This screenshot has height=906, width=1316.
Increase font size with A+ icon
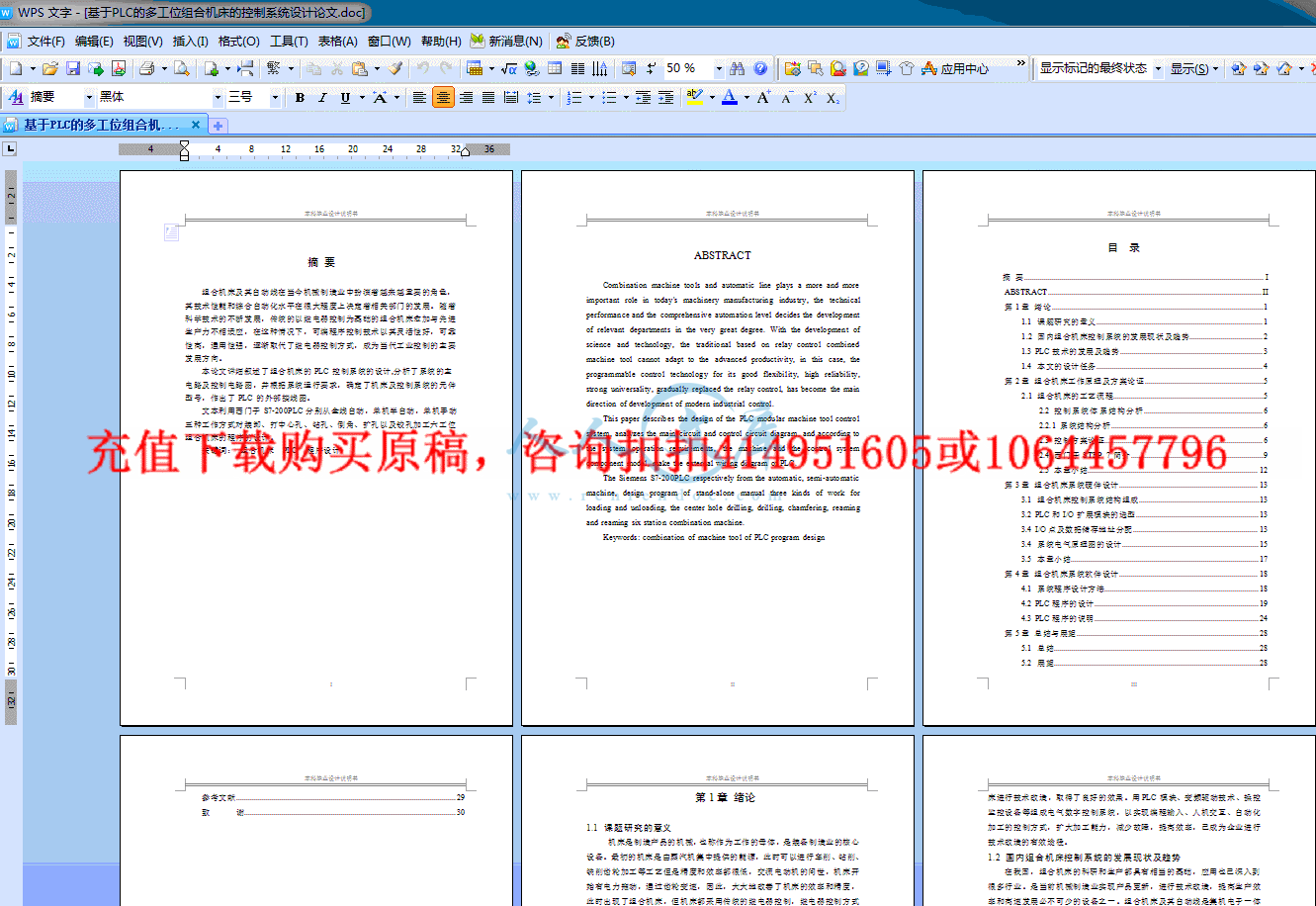click(x=764, y=97)
